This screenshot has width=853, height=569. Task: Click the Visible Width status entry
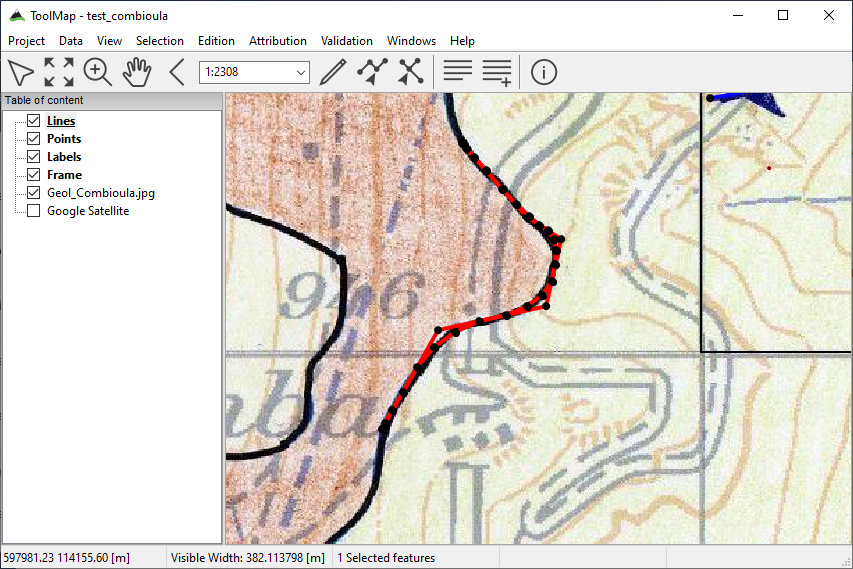click(248, 558)
